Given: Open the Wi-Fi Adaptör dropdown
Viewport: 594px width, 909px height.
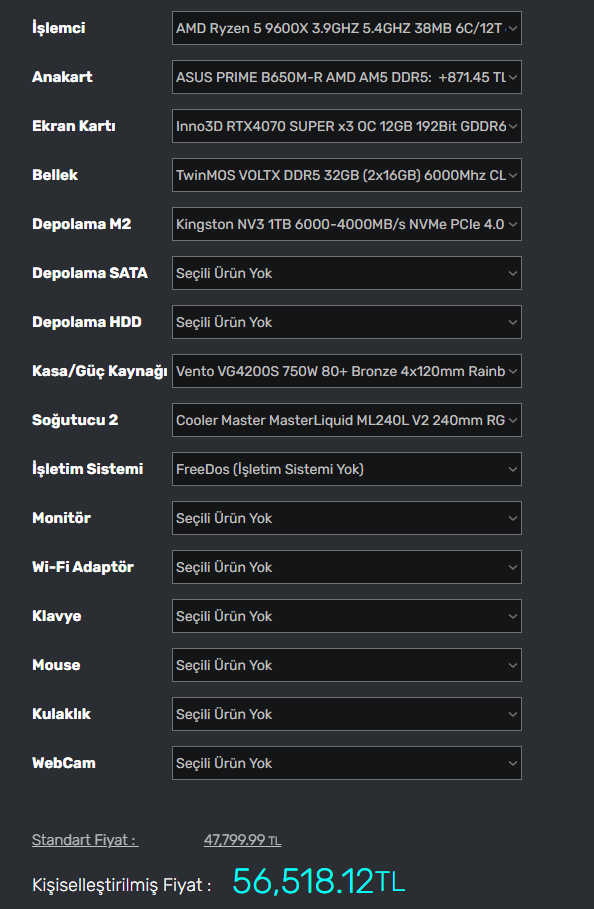Looking at the screenshot, I should pyautogui.click(x=347, y=567).
